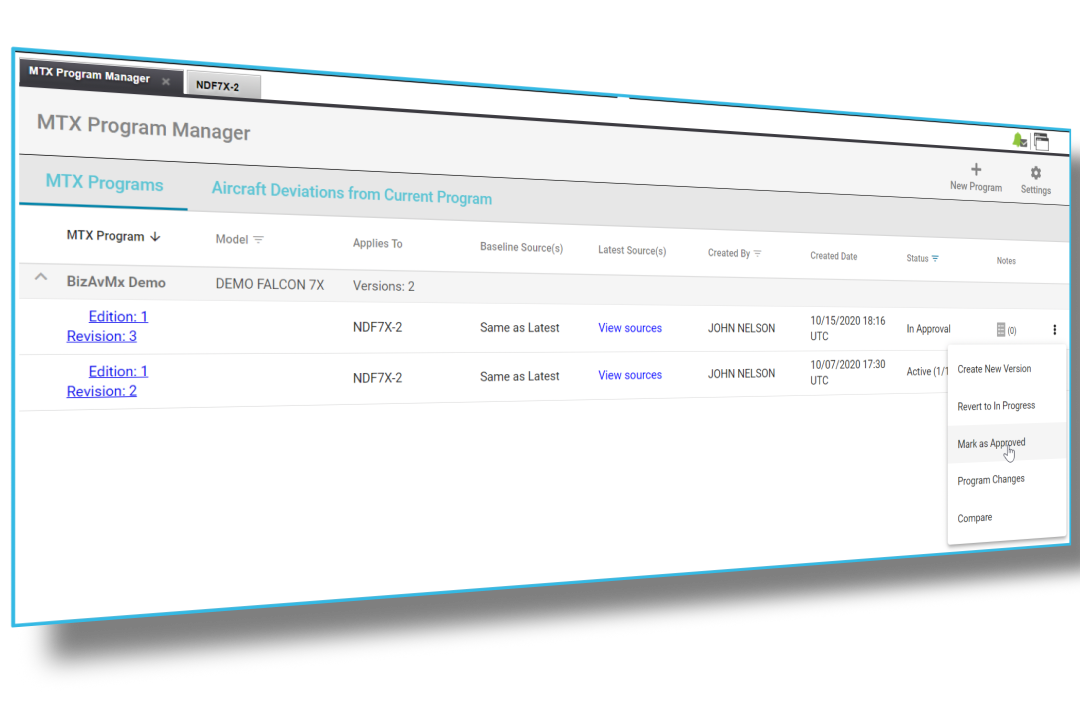
Task: Click the New Program plus icon
Action: coord(976,170)
